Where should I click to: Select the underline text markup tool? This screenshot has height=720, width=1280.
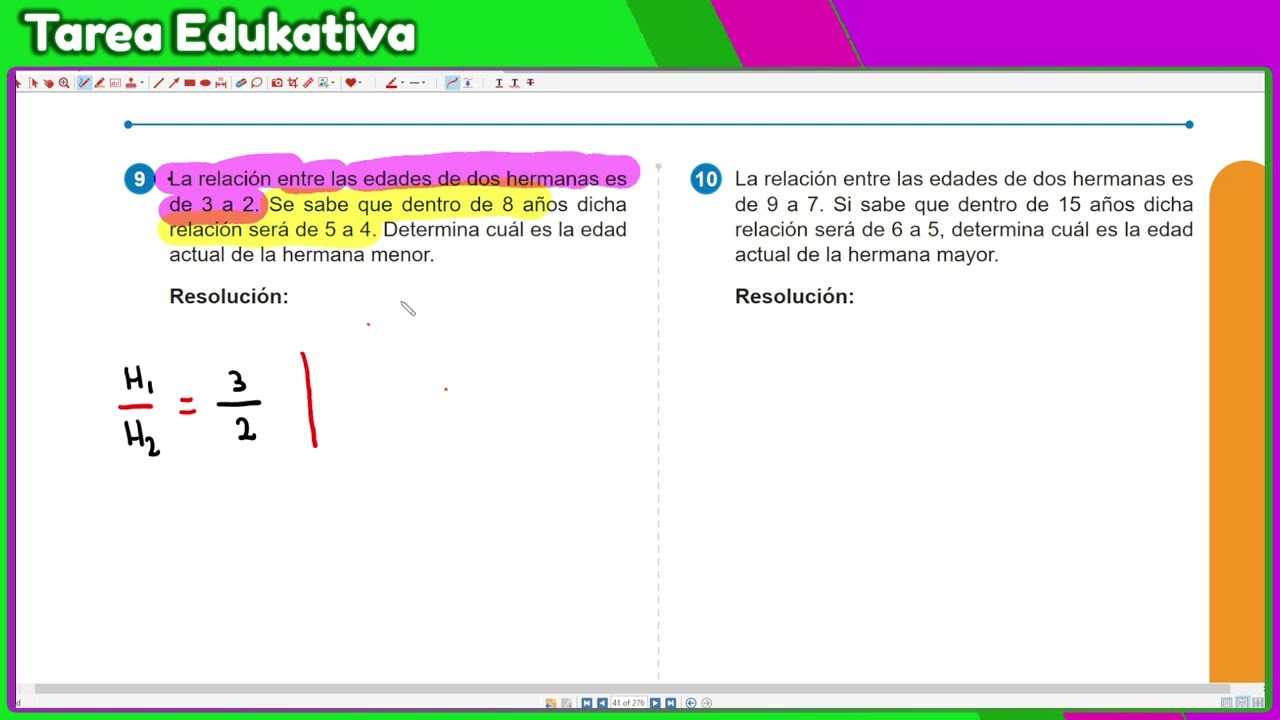499,83
